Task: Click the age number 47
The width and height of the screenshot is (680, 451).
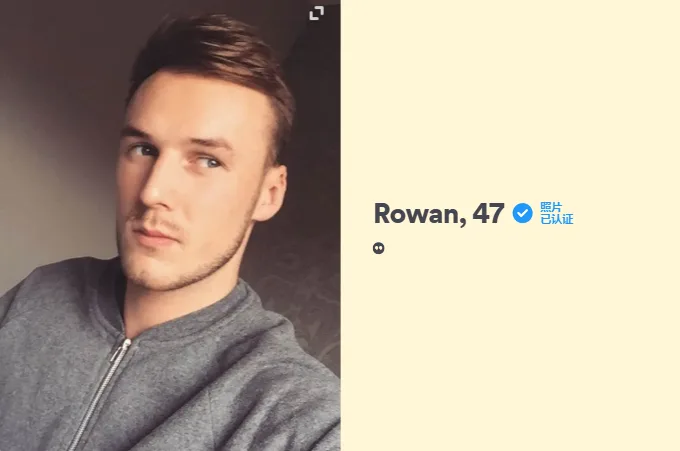Action: point(488,213)
